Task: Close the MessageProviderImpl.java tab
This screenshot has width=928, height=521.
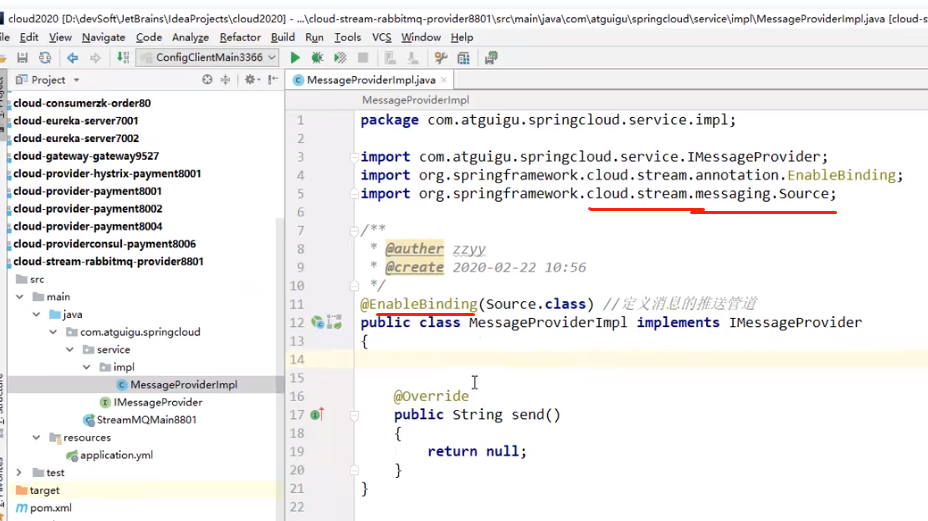Action: (x=443, y=80)
